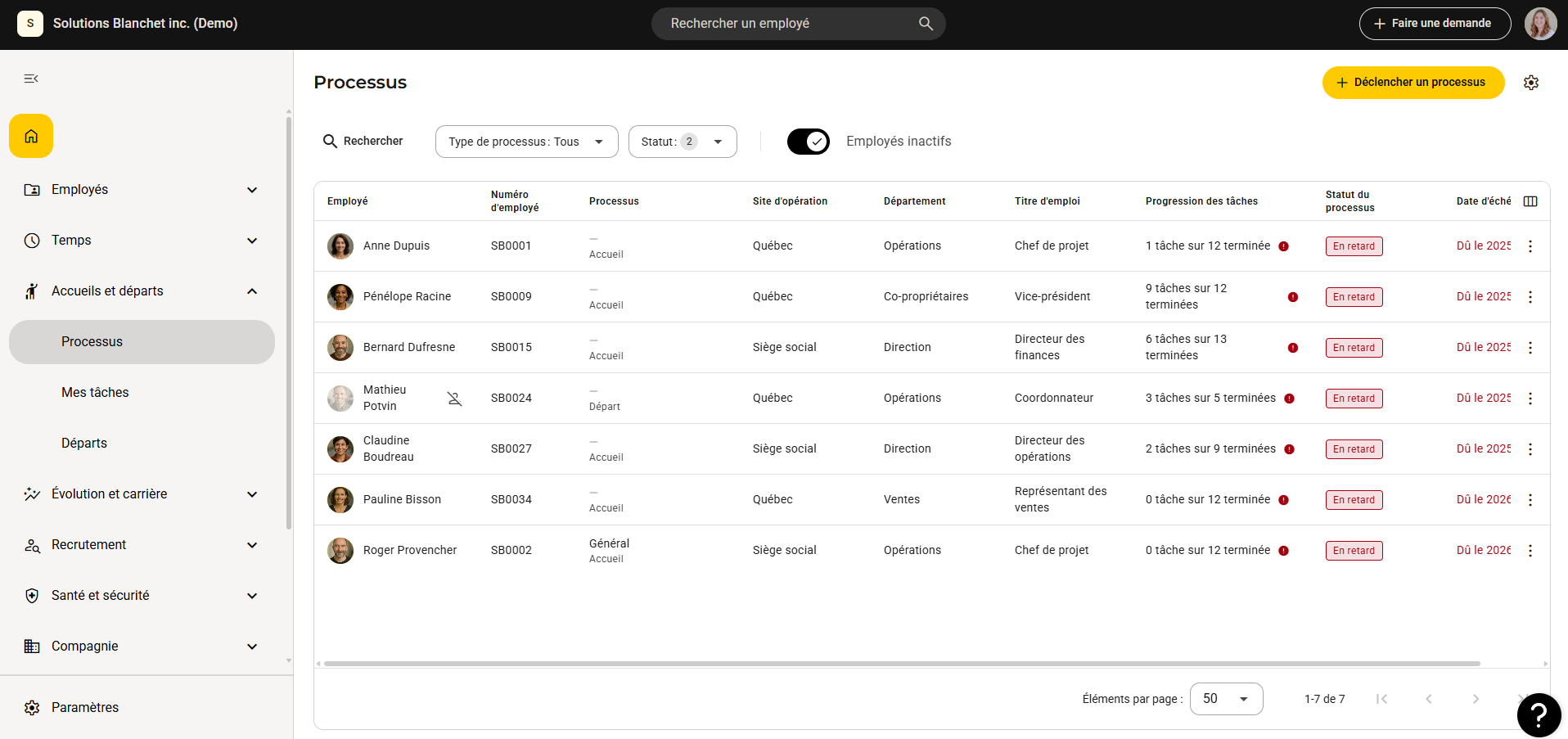This screenshot has height=739, width=1568.
Task: Expand the Compagnie sidebar section
Action: pyautogui.click(x=142, y=647)
